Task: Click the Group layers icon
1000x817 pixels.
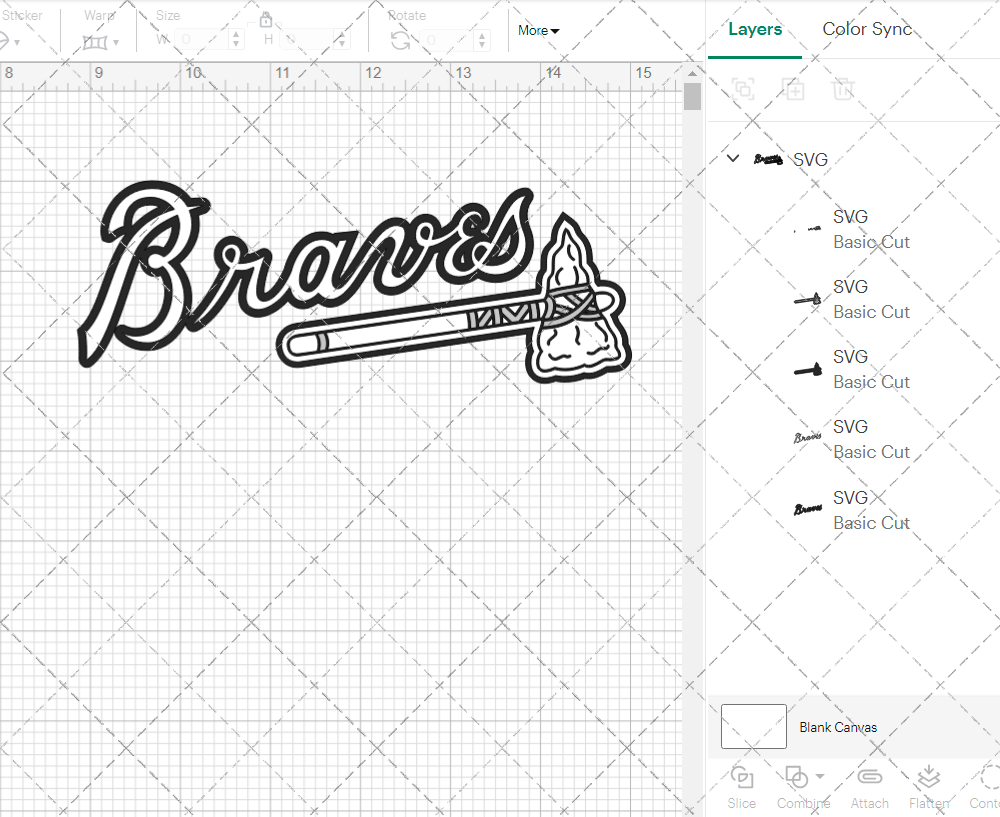Action: point(743,89)
